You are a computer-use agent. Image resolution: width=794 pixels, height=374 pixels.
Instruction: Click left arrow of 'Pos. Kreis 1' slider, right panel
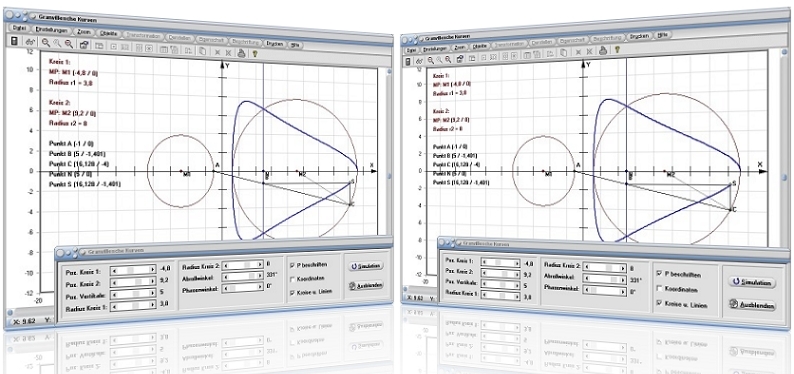coord(484,263)
